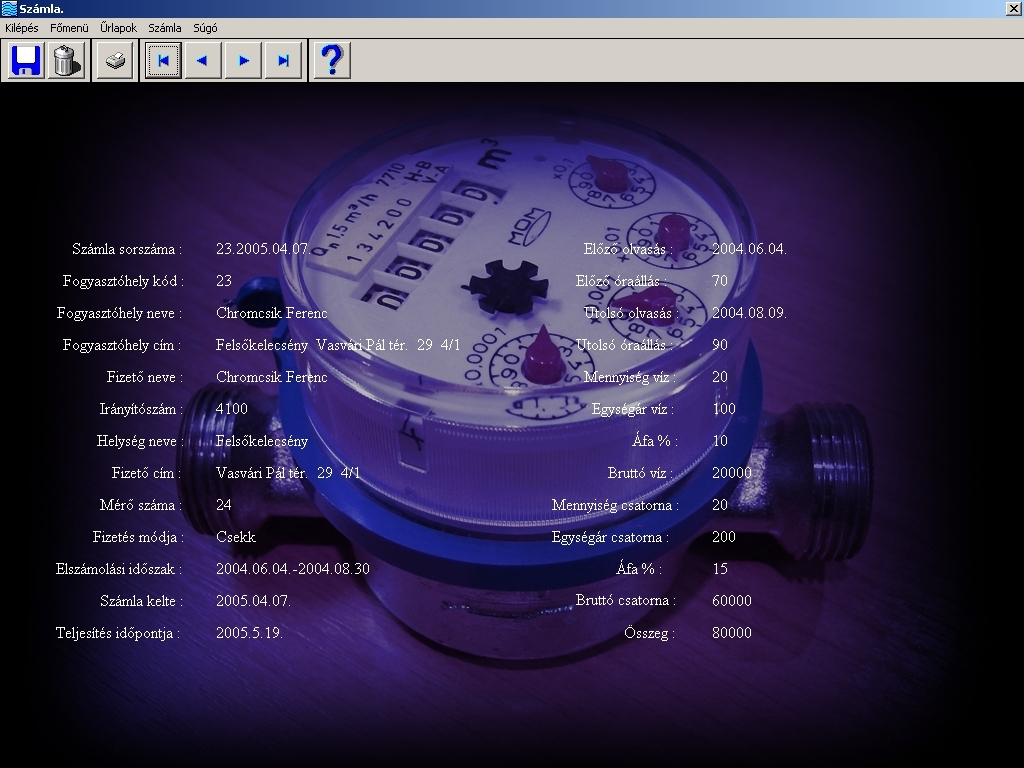Click the Bruttó csatorna label
This screenshot has height=768, width=1024.
tap(626, 601)
